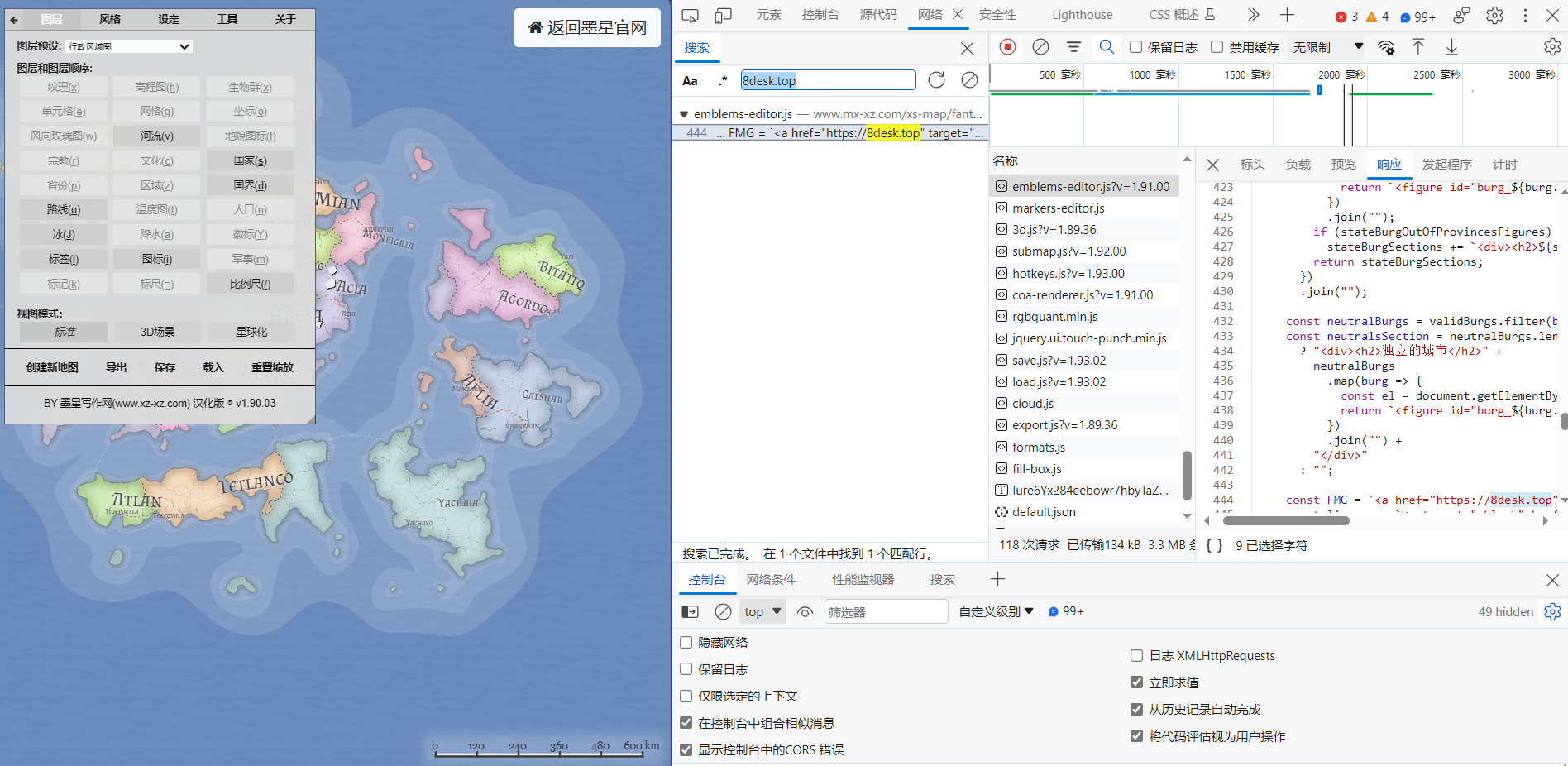Image resolution: width=1568 pixels, height=766 pixels.
Task: Open the 性能监视器 drawer tab
Action: (863, 580)
